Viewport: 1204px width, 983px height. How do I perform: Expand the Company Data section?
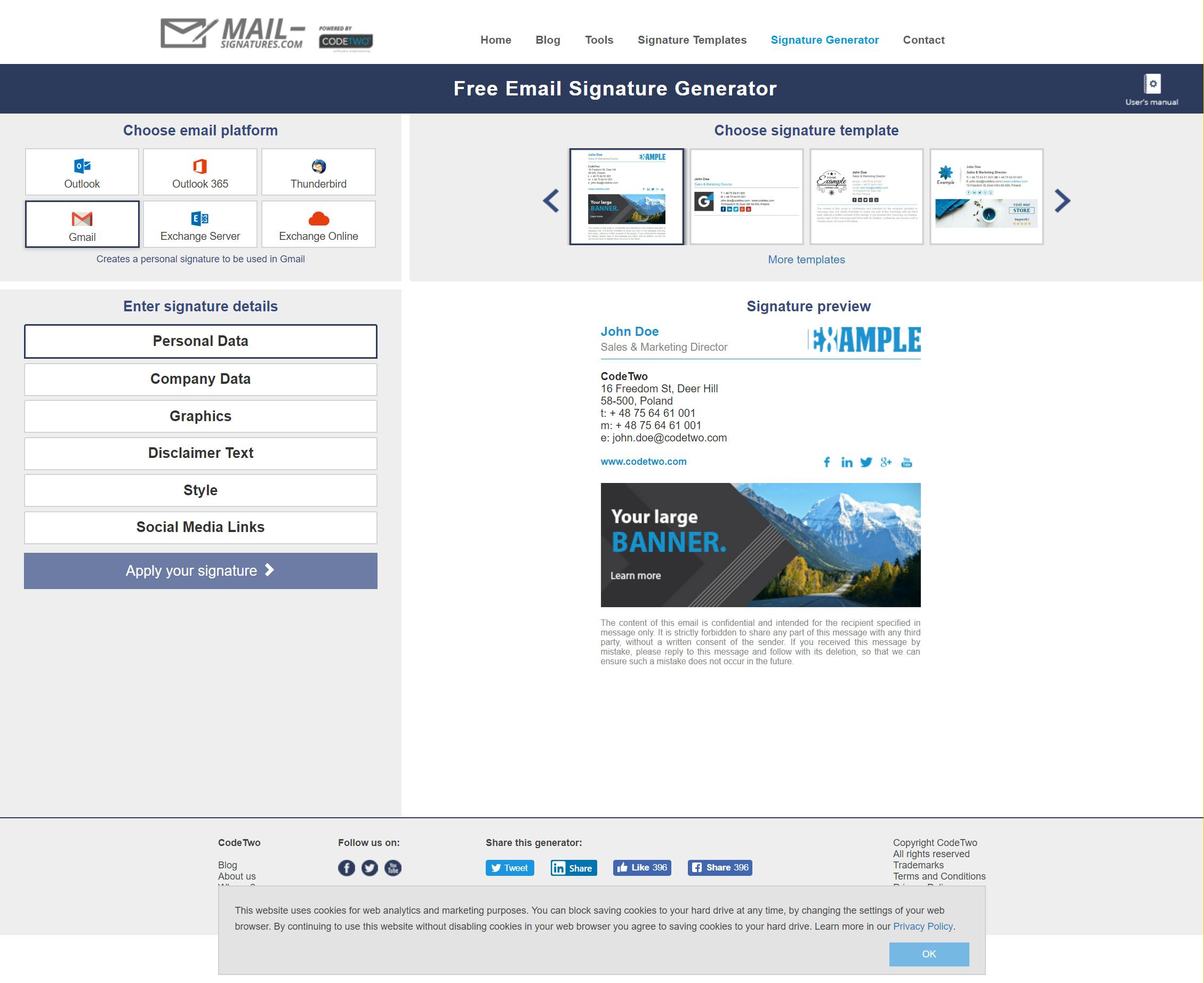[200, 379]
